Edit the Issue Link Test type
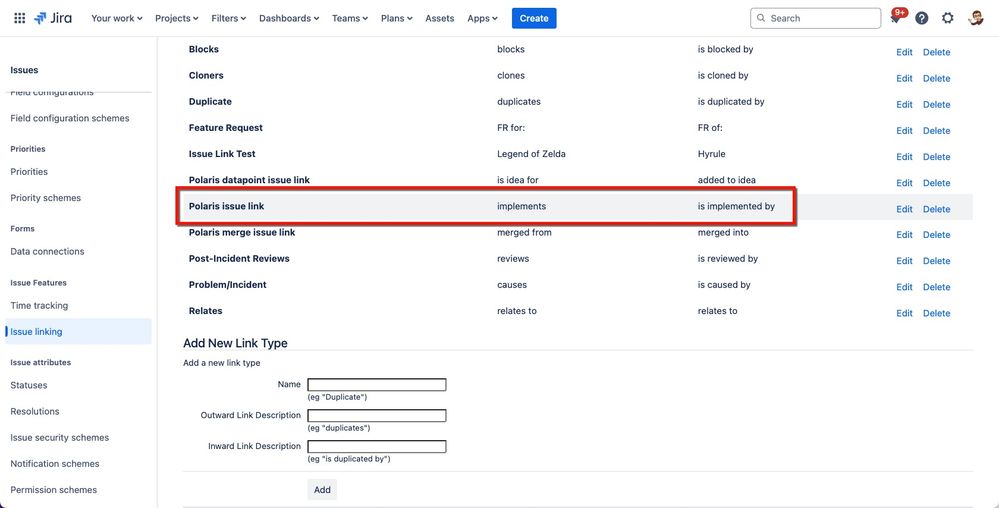This screenshot has height=508, width=999. click(x=904, y=157)
